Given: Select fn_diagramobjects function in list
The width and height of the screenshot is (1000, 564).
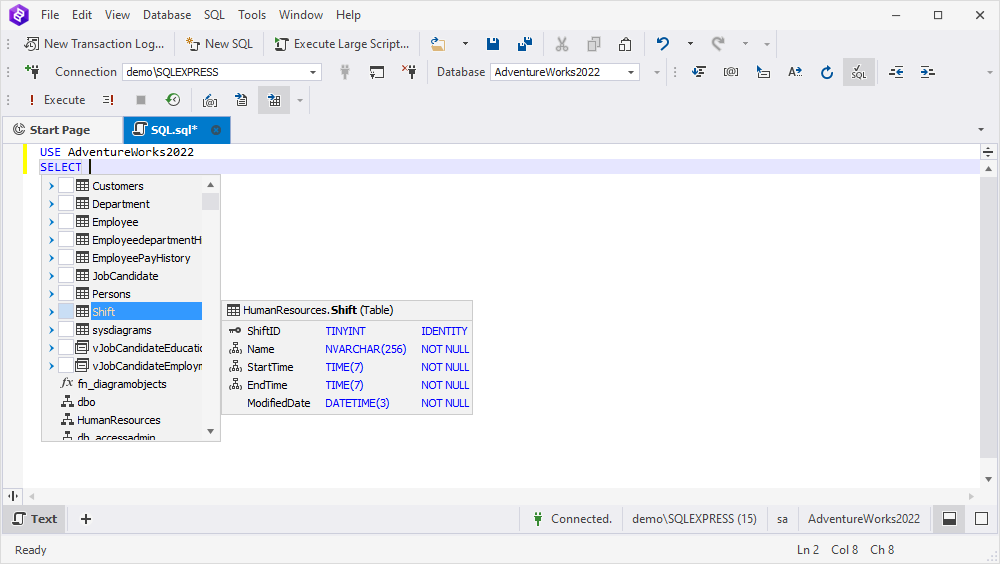Looking at the screenshot, I should point(122,383).
